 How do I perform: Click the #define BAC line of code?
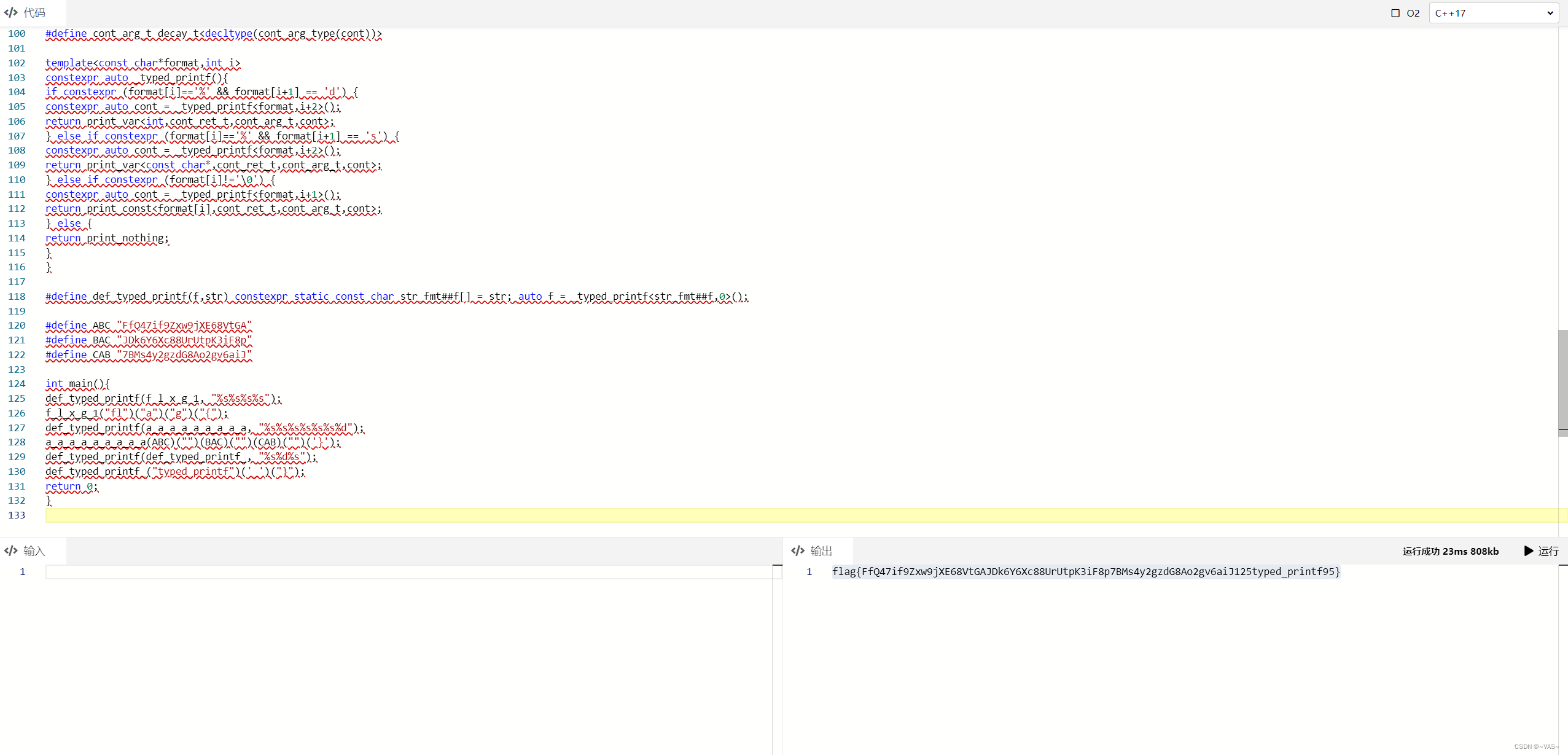[x=149, y=340]
